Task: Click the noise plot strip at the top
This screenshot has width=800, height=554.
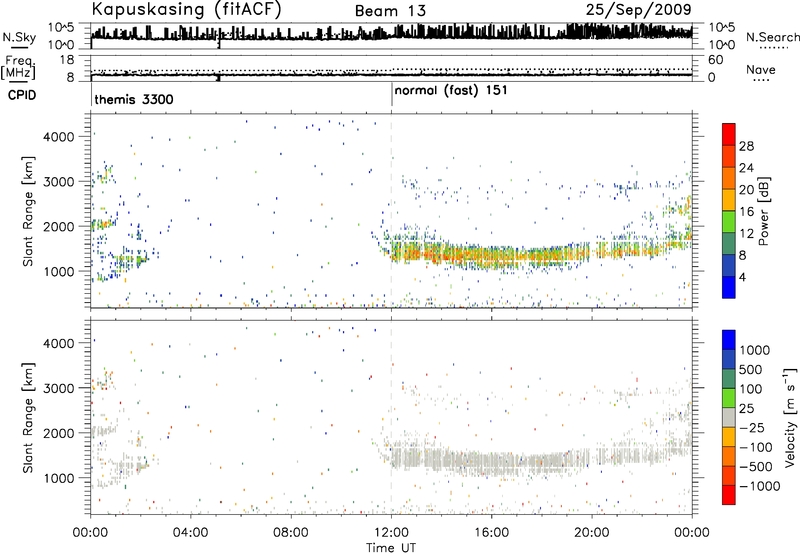Action: (x=391, y=36)
